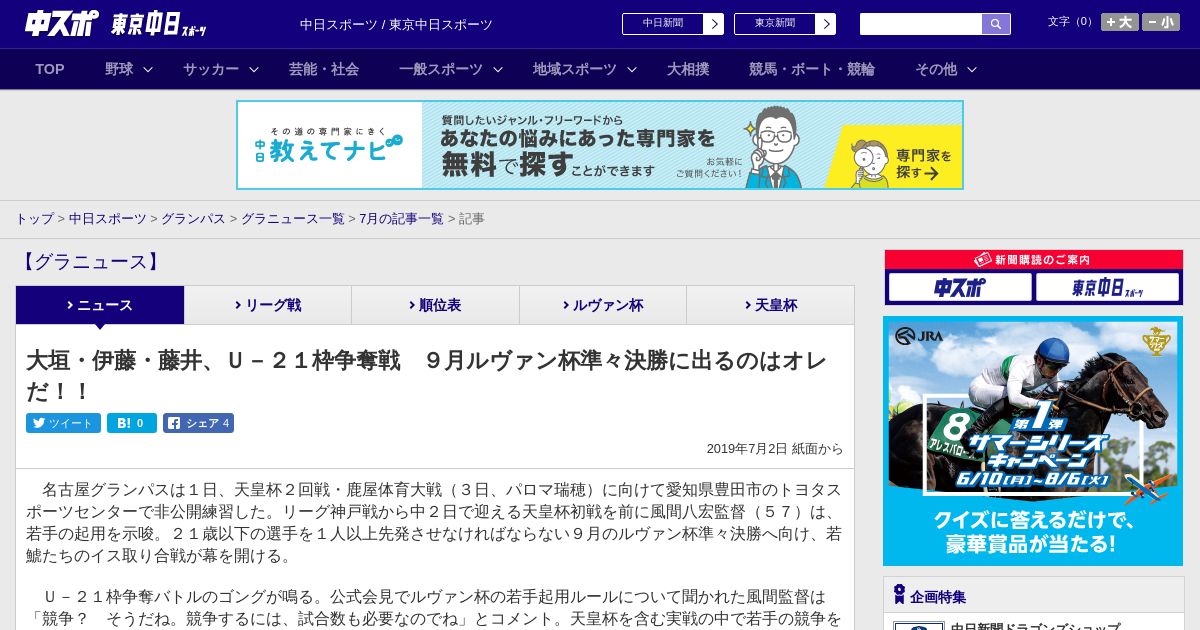
Task: Click the article headline 大垣・伊藤・藤井
Action: 426,375
